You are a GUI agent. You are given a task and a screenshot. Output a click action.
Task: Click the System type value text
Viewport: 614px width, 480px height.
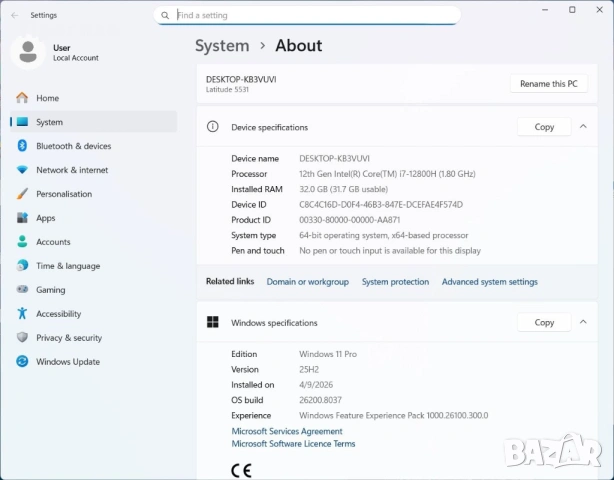383,235
